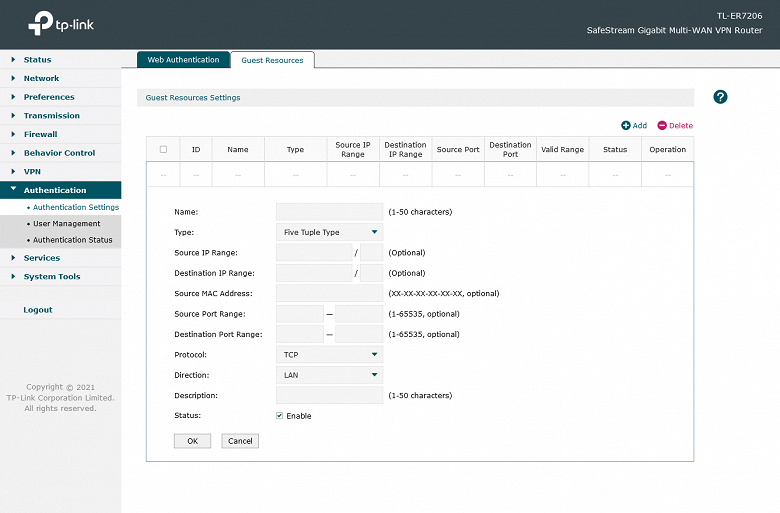Open the Direction dropdown showing LAN
Screen dimensions: 780x513
(x=329, y=375)
